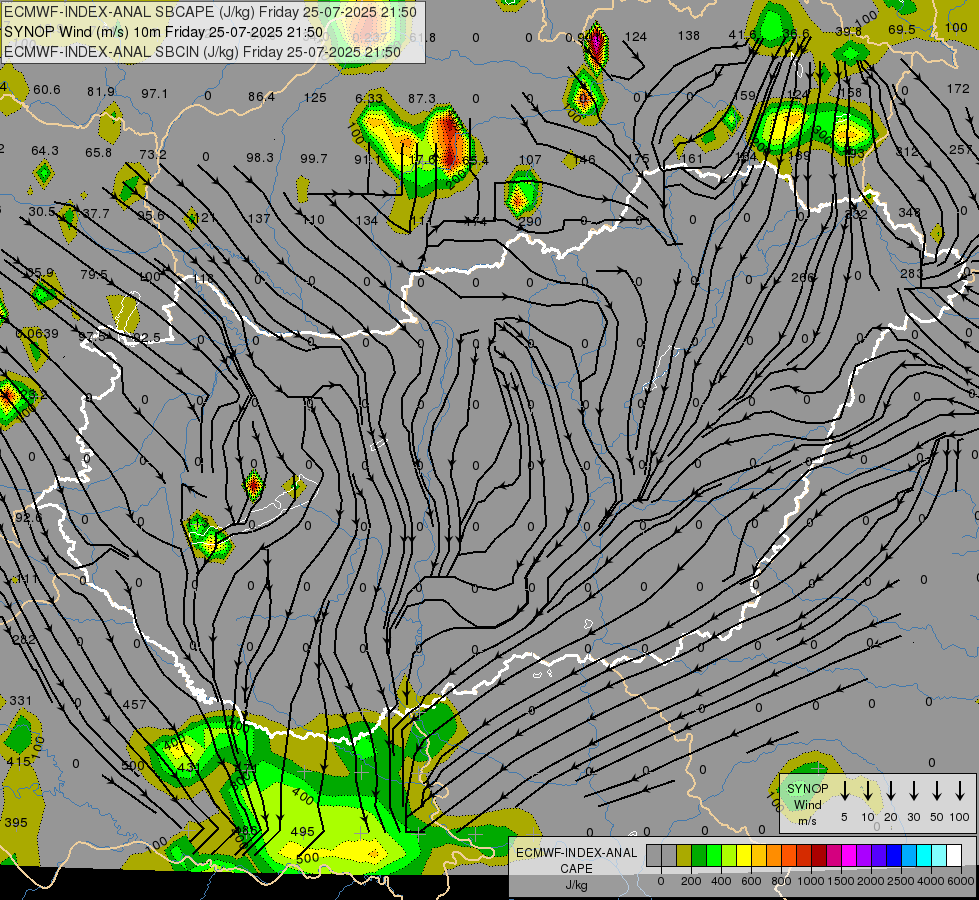Select the pure blue swatch left of 2500
Viewport: 979px width, 900px height.
894,856
